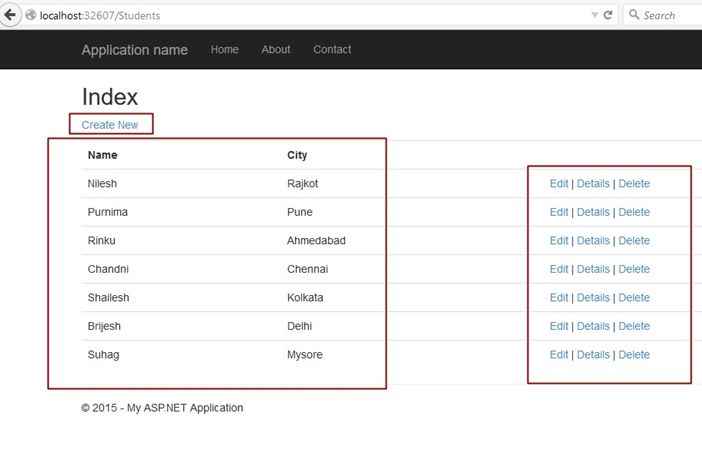Screen dimensions: 702x467
Task: Click the City column header
Action: (297, 155)
